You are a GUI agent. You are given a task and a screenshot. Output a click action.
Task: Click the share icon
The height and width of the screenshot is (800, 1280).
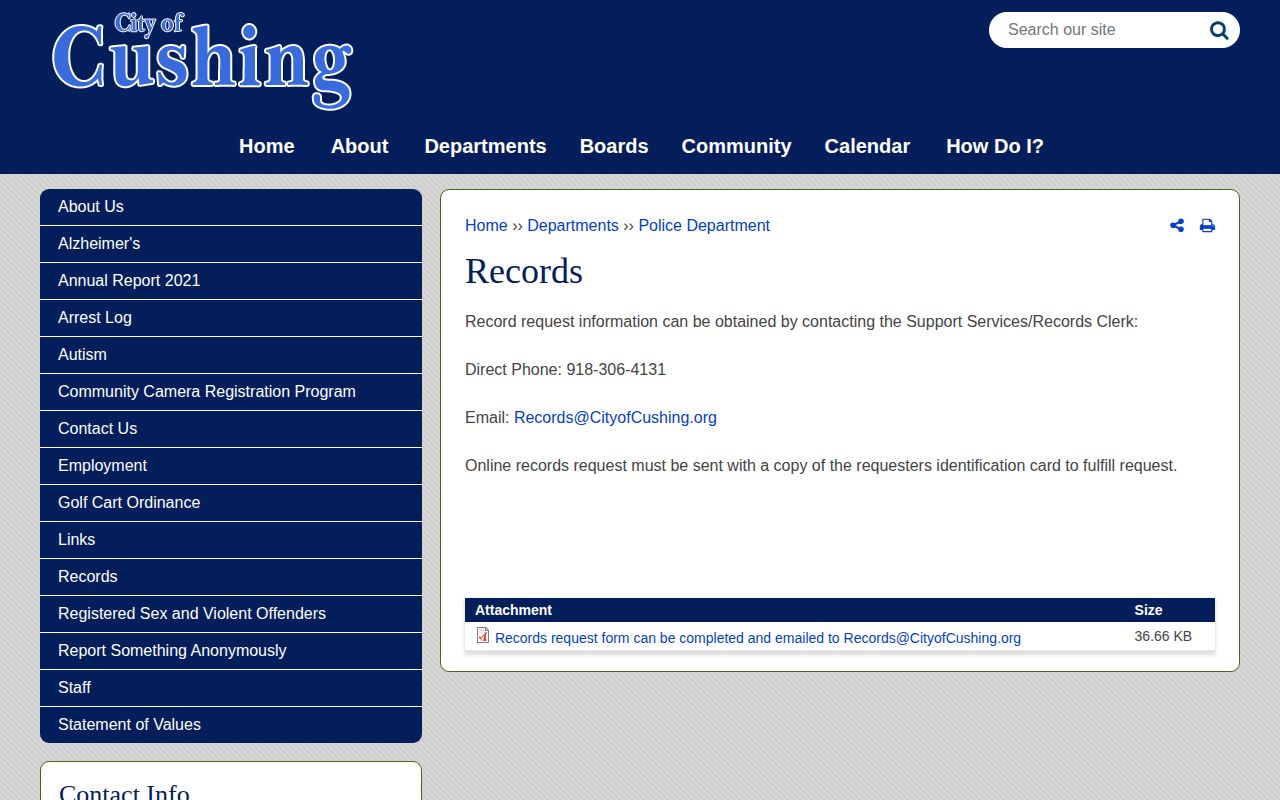pyautogui.click(x=1177, y=226)
